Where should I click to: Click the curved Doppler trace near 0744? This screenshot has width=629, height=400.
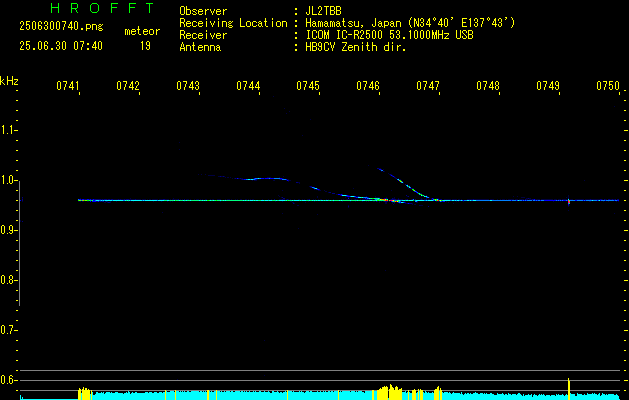265,179
